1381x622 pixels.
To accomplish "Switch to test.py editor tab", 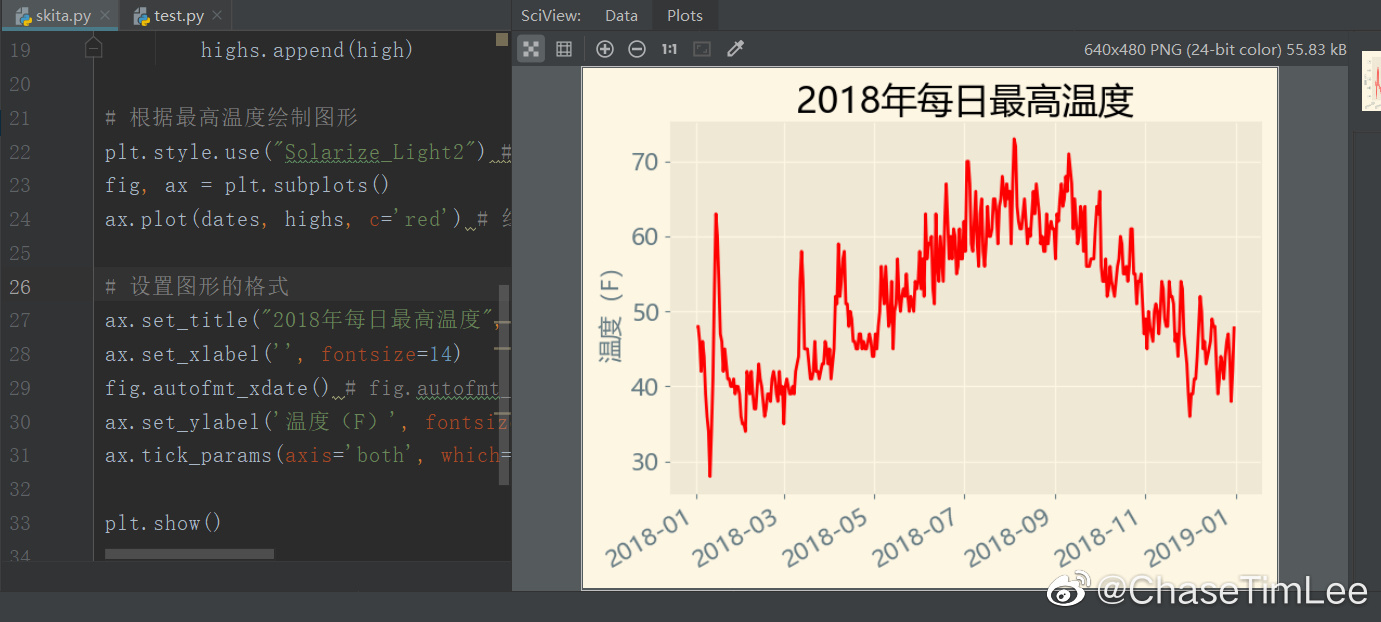I will coord(179,16).
